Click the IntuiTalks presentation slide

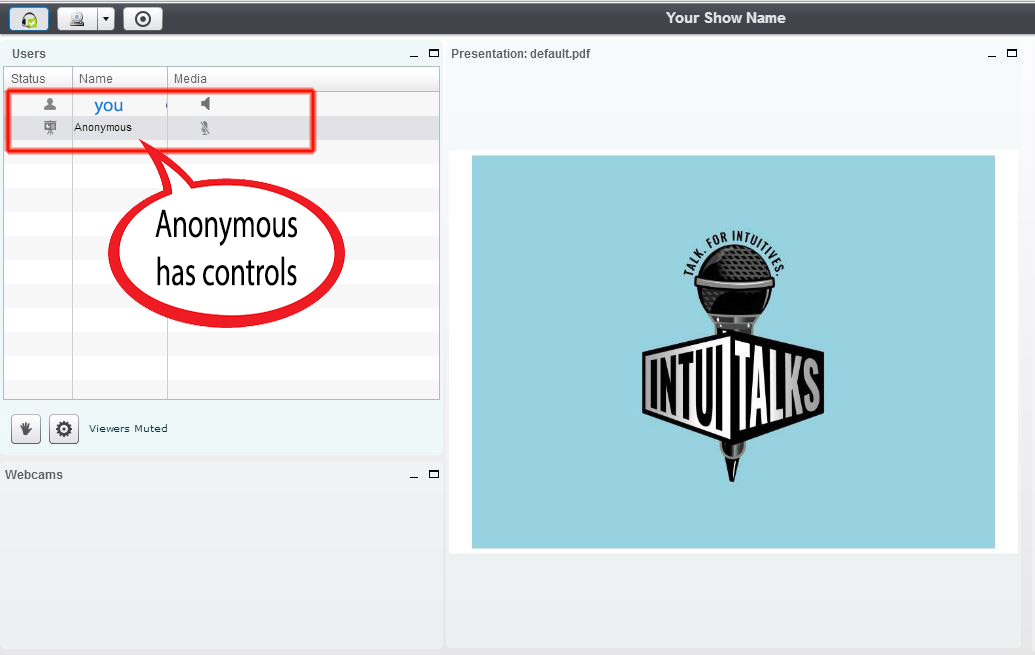(733, 352)
